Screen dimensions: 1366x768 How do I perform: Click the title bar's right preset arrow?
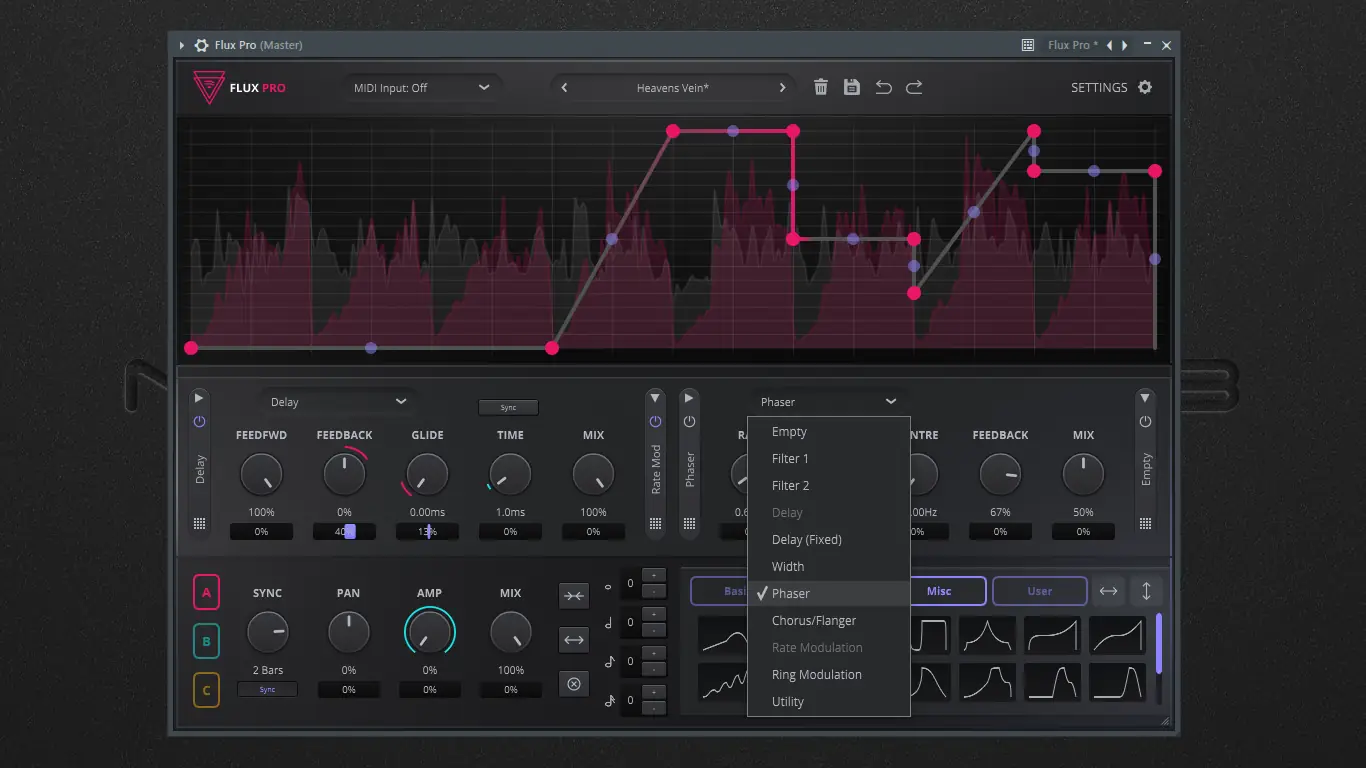coord(1125,45)
